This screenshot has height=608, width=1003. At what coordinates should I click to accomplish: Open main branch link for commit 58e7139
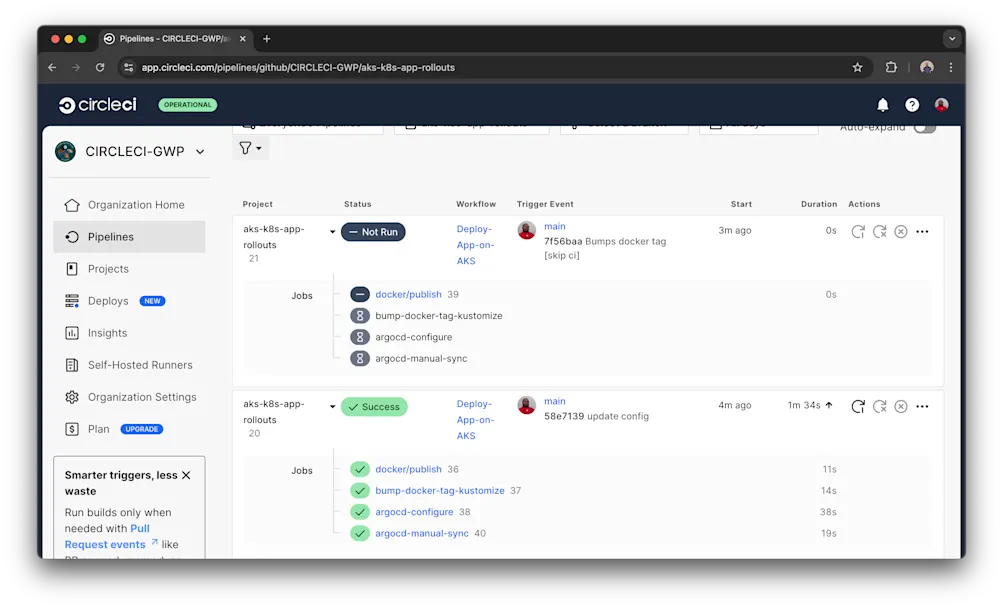(x=555, y=401)
